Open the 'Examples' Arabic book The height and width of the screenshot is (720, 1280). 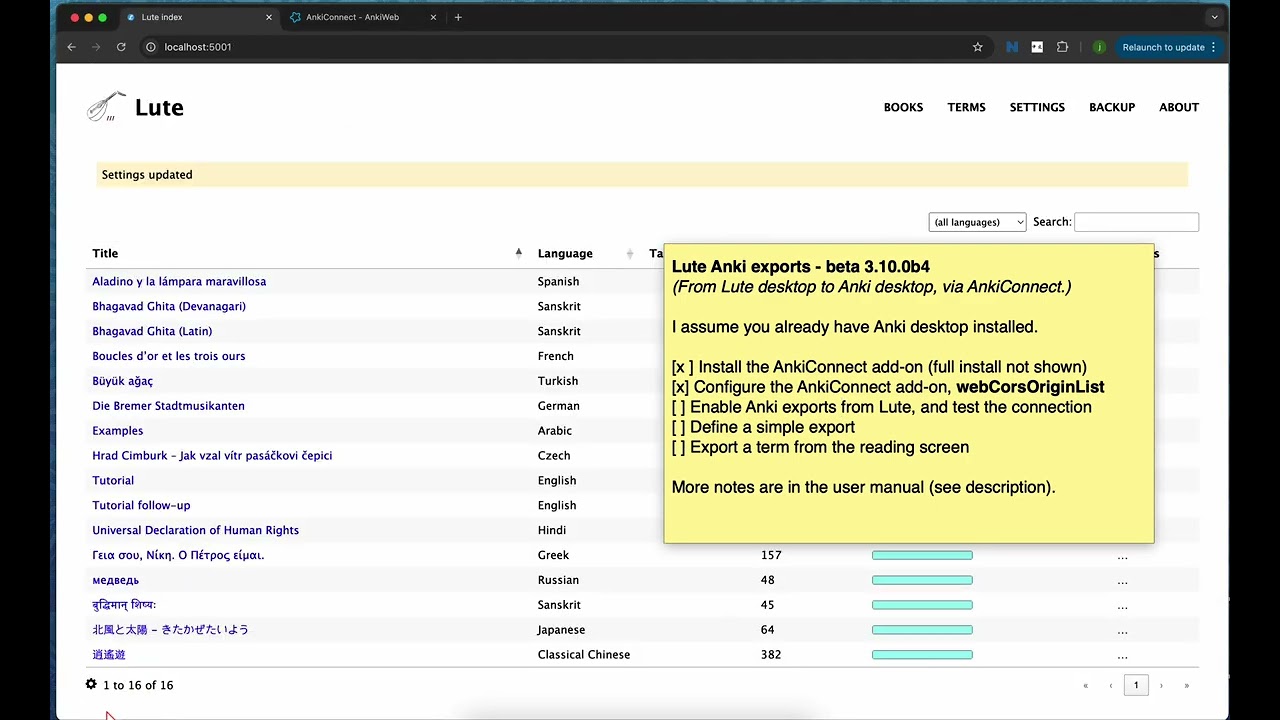tap(118, 431)
